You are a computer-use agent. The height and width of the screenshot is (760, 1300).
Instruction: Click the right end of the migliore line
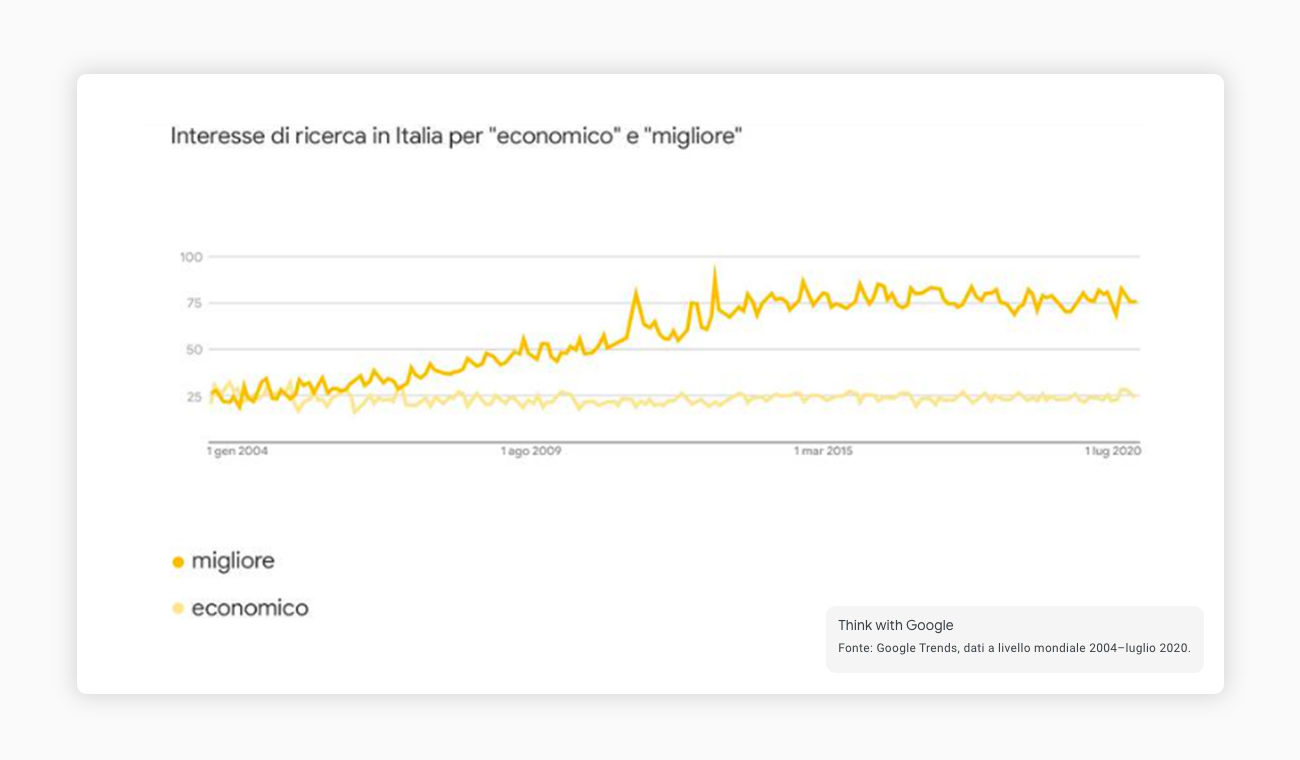tap(1136, 302)
